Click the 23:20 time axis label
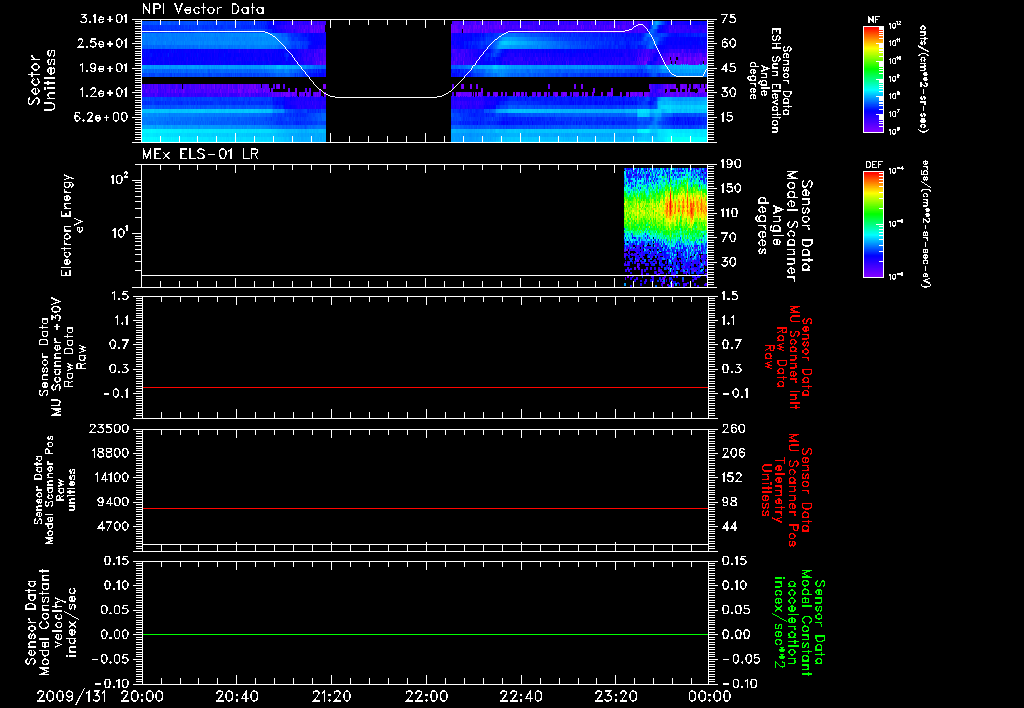The width and height of the screenshot is (1024, 708). (x=616, y=697)
